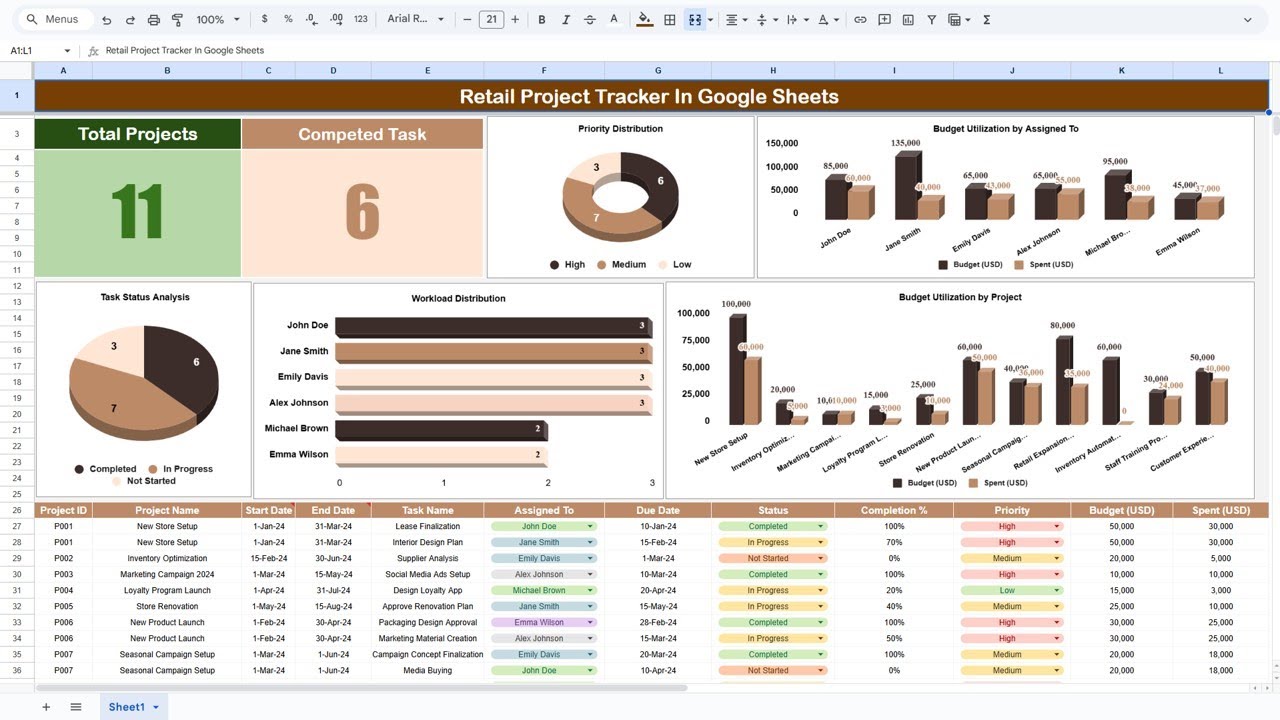Click the Insert chart icon
This screenshot has height=720, width=1280.
pos(908,19)
